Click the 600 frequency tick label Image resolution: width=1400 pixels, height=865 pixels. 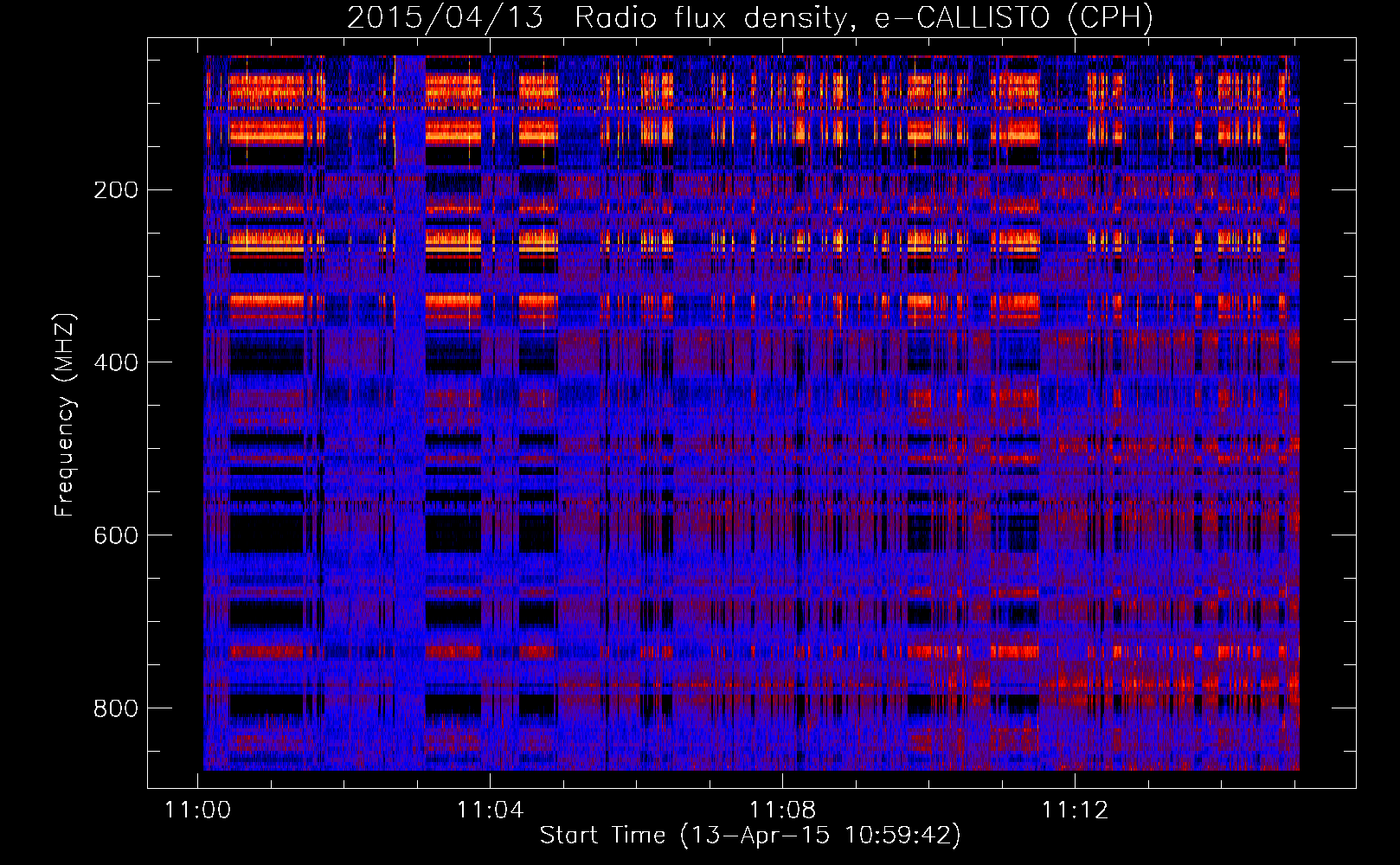click(116, 535)
